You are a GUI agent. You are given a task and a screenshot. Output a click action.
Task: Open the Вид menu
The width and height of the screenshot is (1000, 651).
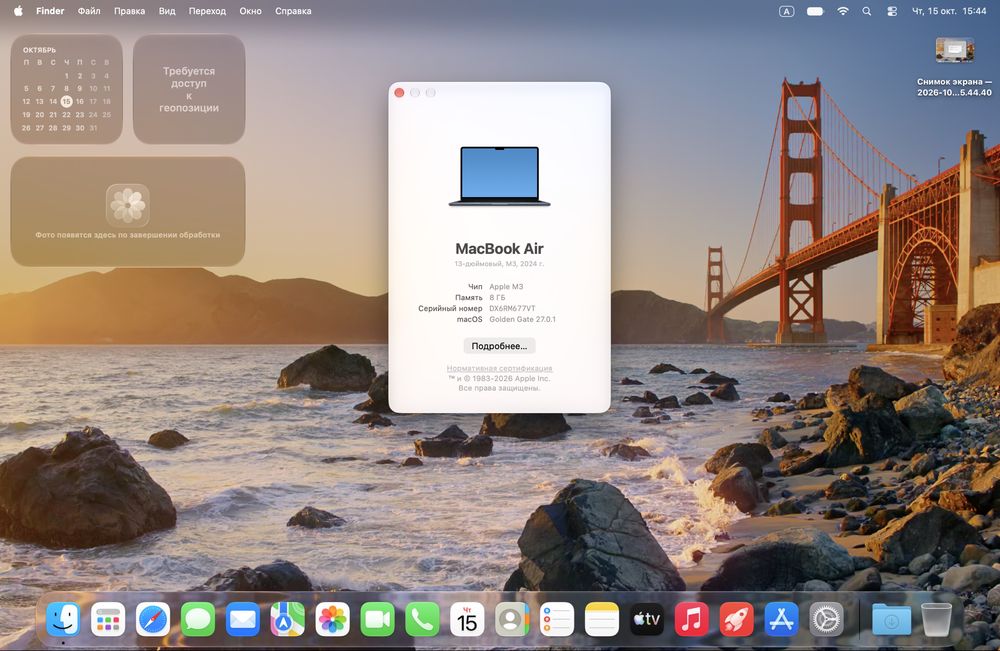[167, 11]
